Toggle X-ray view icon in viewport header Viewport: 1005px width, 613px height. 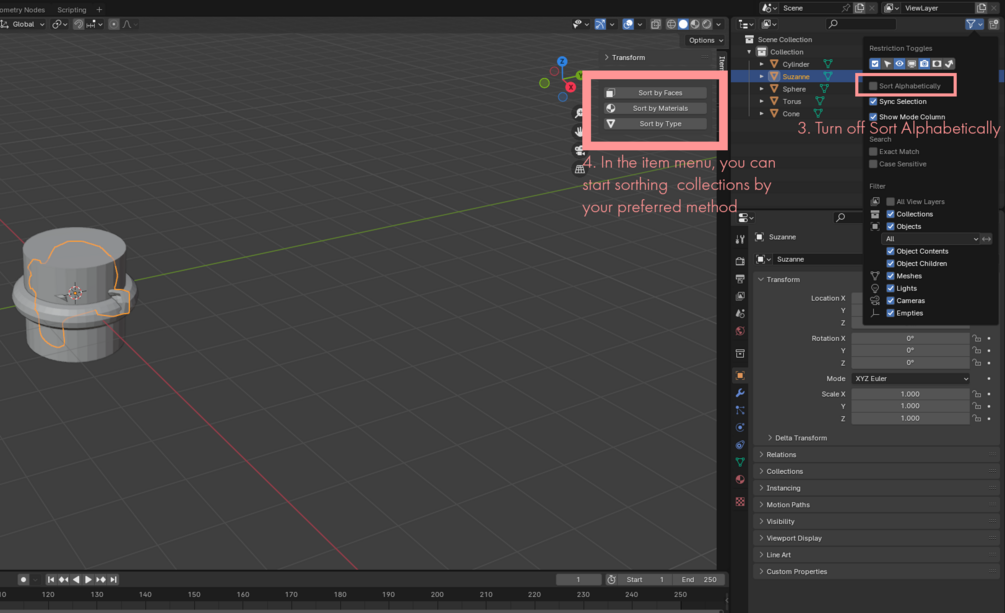(656, 24)
